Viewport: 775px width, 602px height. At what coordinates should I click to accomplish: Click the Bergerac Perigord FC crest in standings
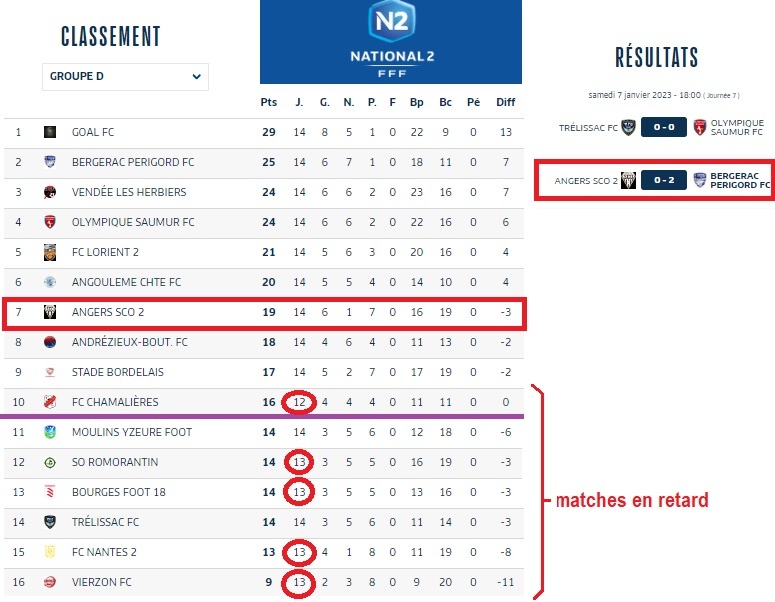click(x=50, y=162)
